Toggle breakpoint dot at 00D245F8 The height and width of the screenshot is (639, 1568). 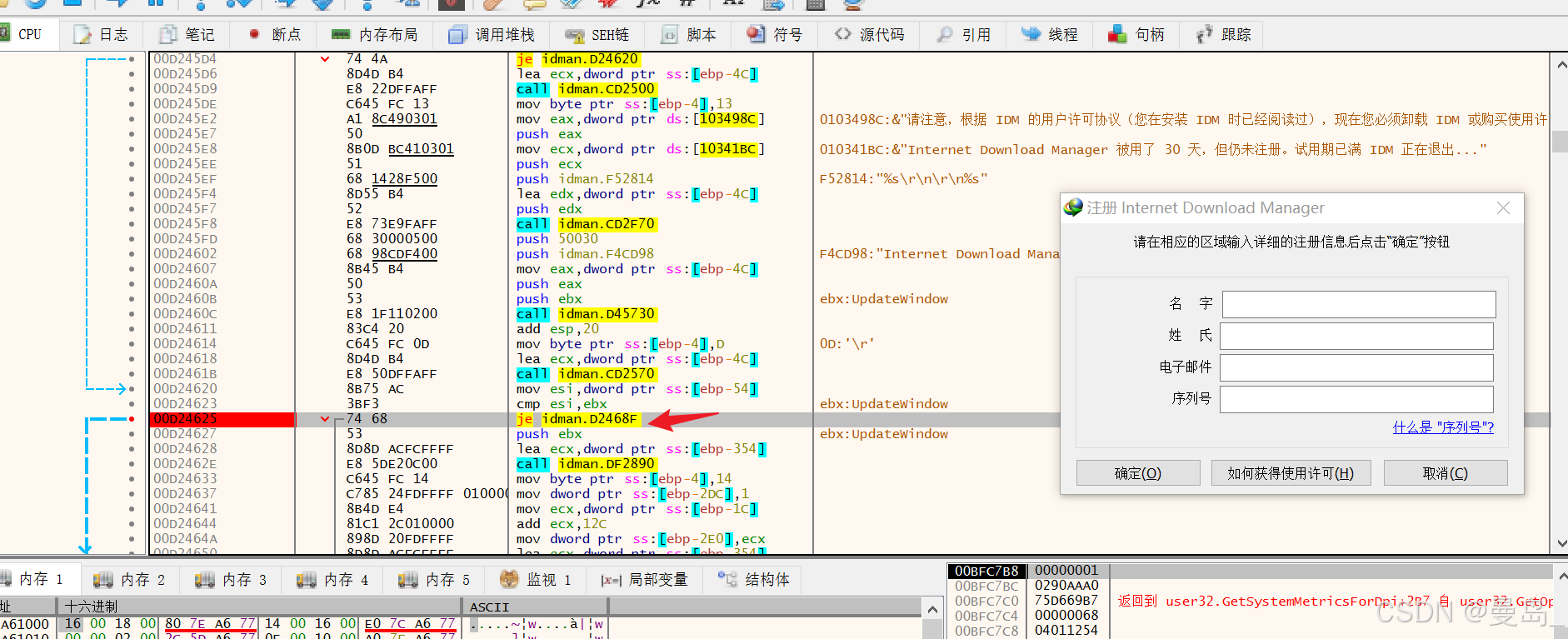pos(132,224)
